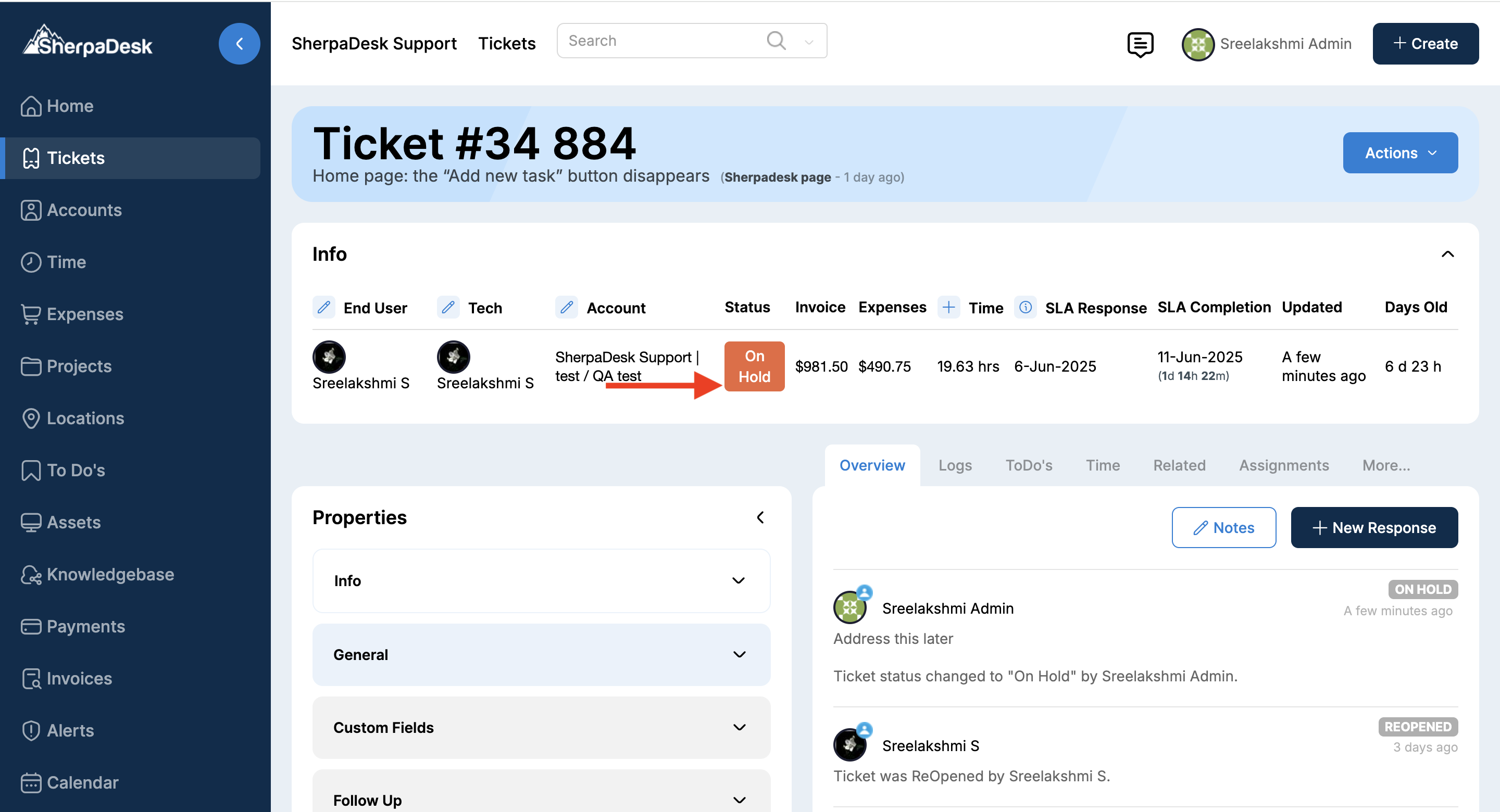The height and width of the screenshot is (812, 1500).
Task: Collapse the sidebar with blue arrow button
Action: (x=239, y=44)
